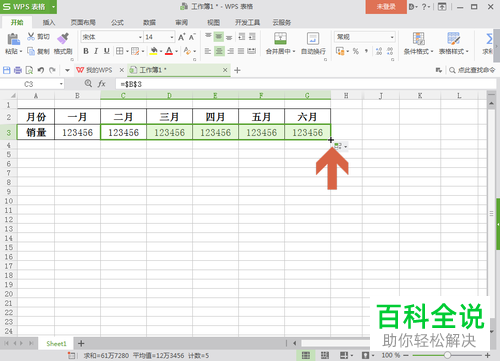The height and width of the screenshot is (361, 500).
Task: Apply the yellow fill color bucket
Action: (153, 51)
